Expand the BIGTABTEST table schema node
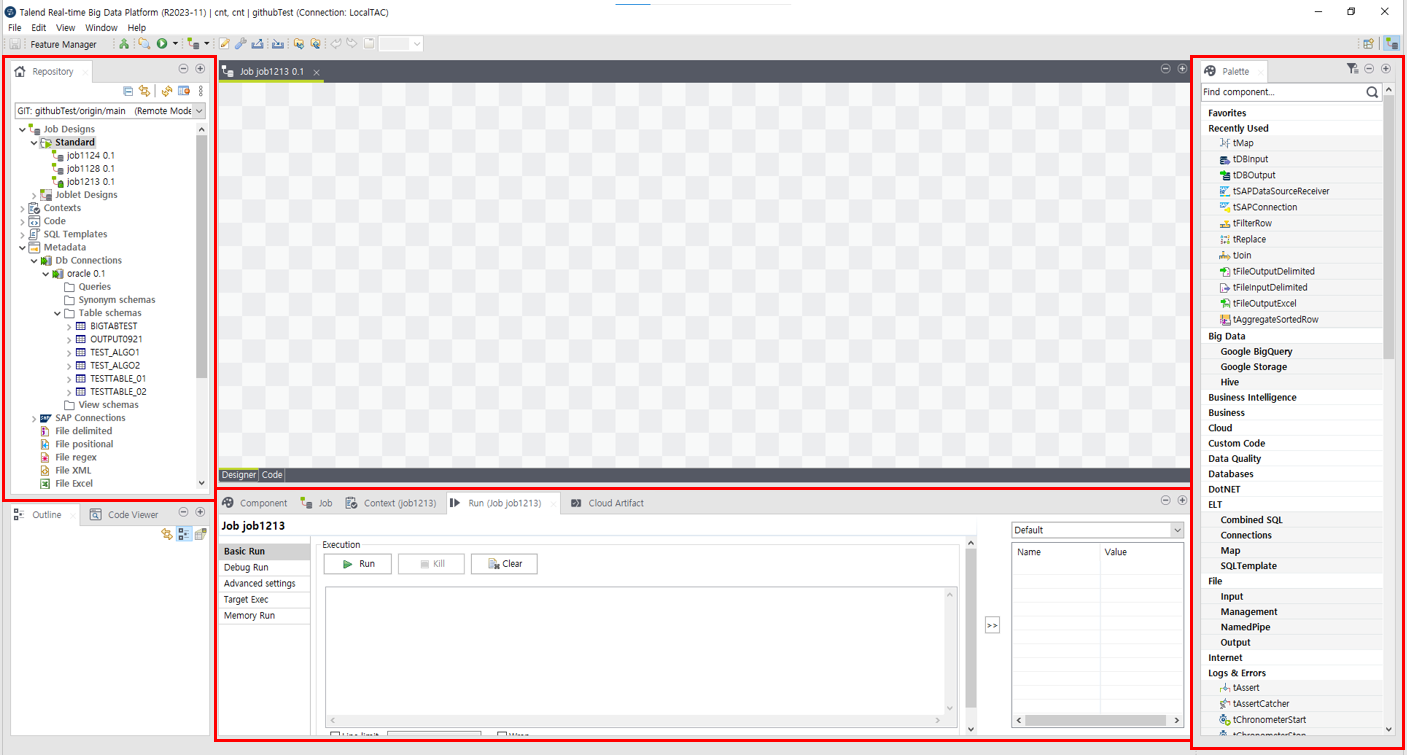 (x=69, y=326)
